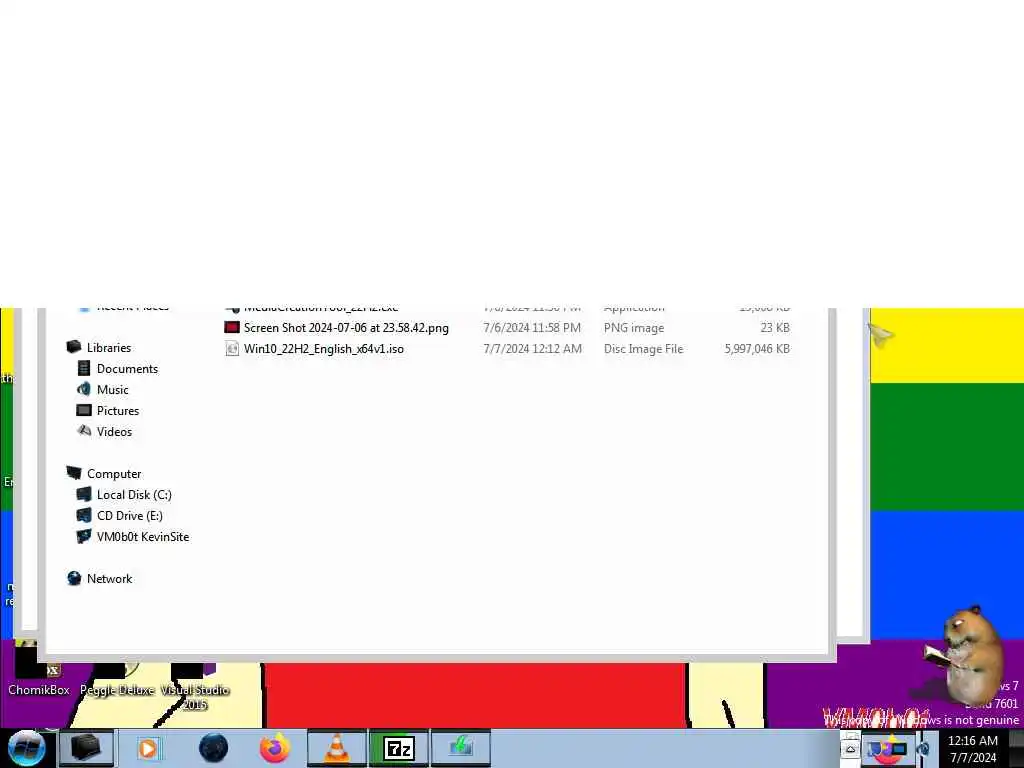The height and width of the screenshot is (768, 1024).
Task: Click the 7/6/2024 11:58 PM date cell
Action: [x=532, y=328]
